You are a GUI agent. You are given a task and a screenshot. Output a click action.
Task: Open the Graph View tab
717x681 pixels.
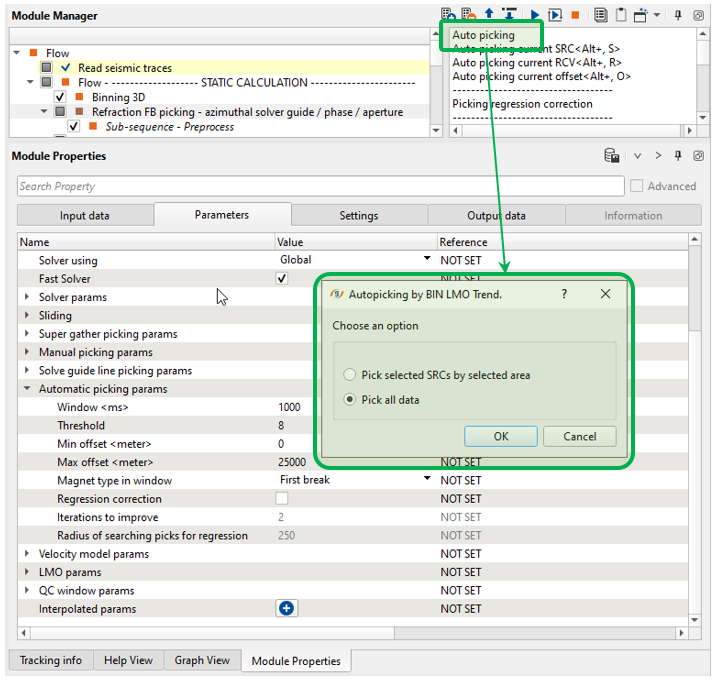pos(202,660)
